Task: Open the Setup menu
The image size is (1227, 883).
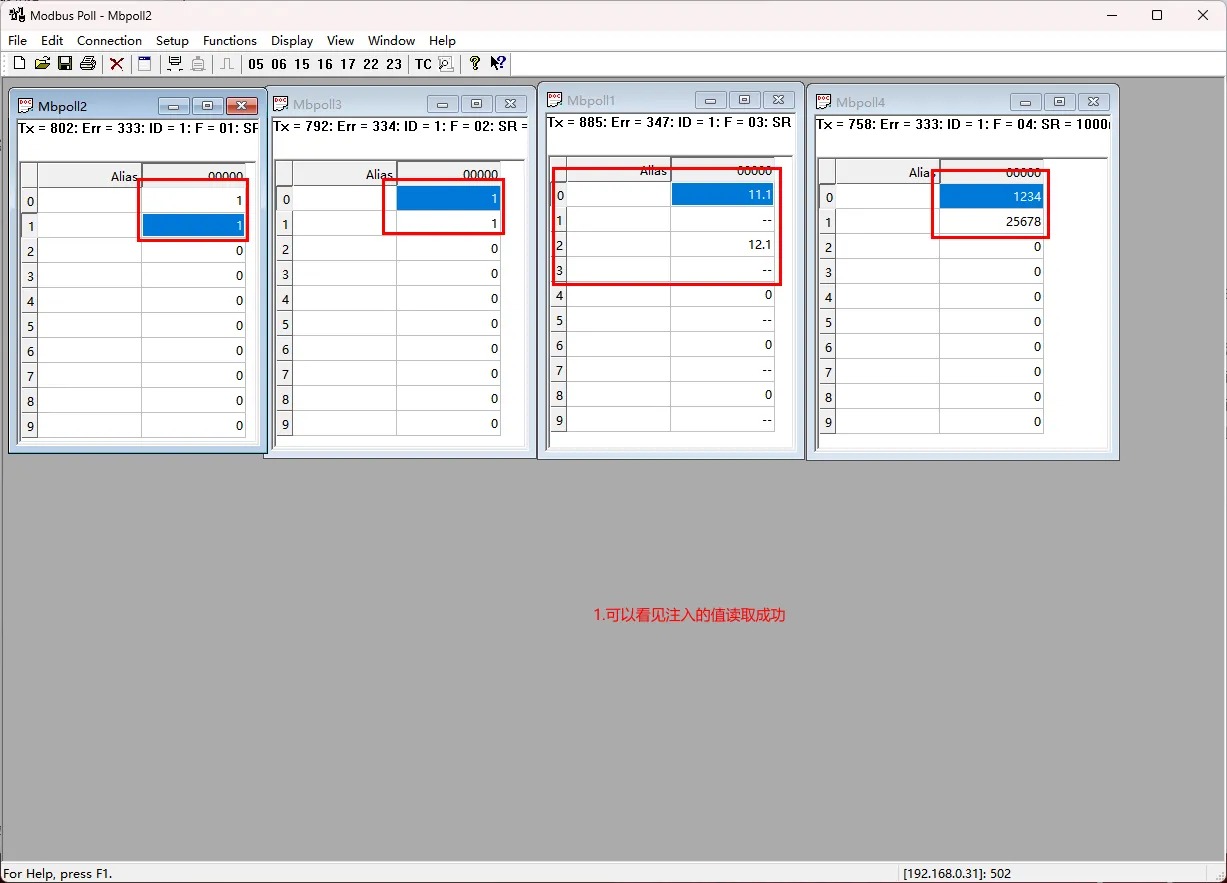Action: tap(172, 41)
